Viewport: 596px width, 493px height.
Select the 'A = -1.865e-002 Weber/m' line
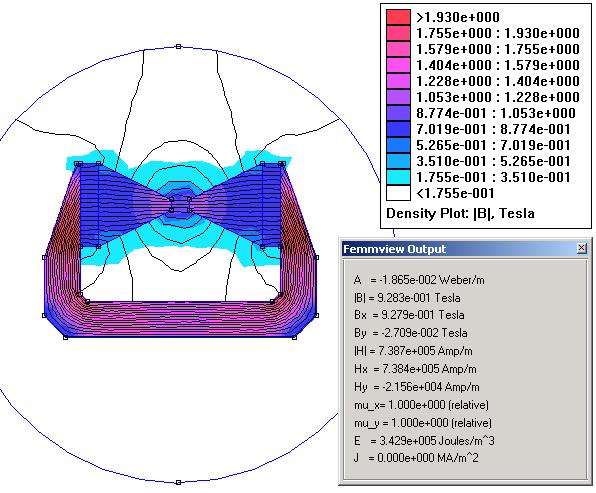point(419,280)
